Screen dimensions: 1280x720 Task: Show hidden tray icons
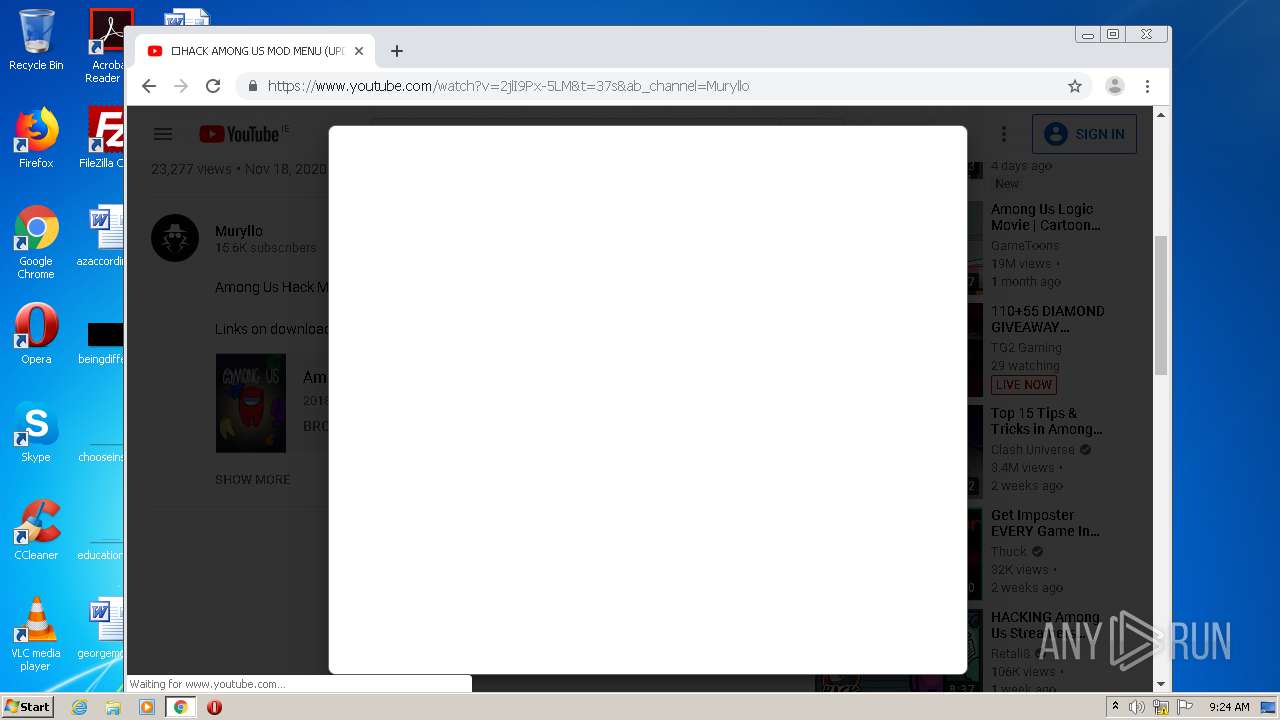[1115, 707]
